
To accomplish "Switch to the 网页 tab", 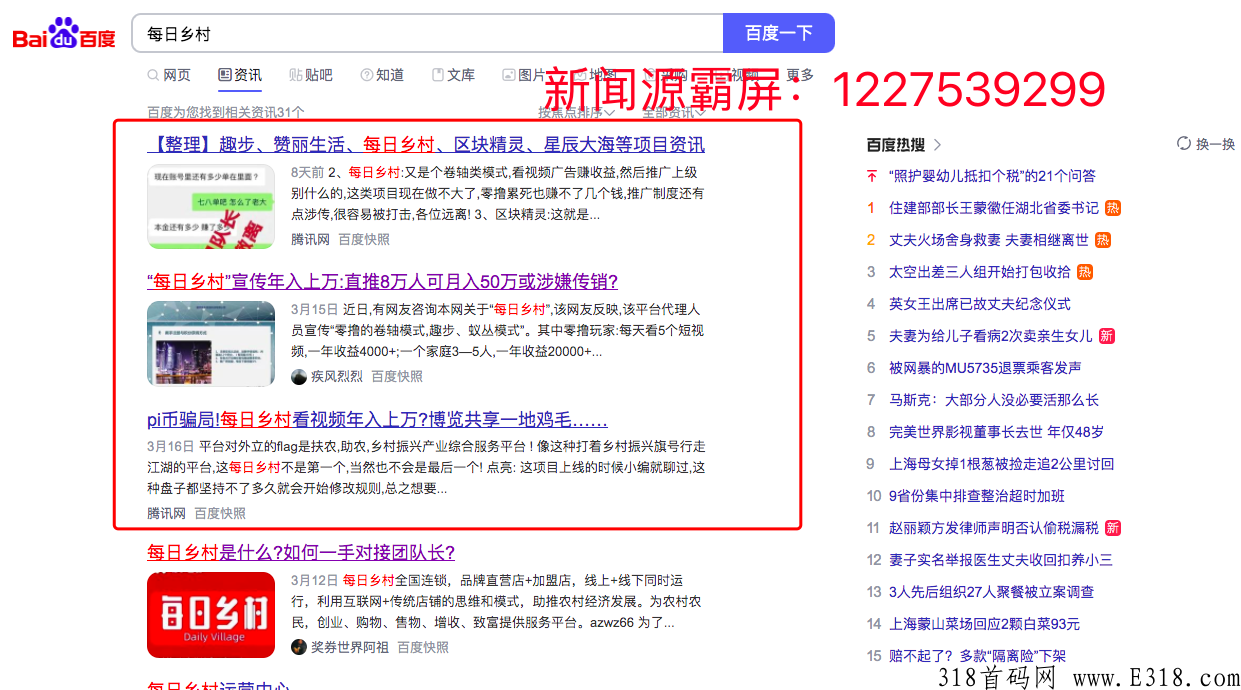I will (x=169, y=75).
